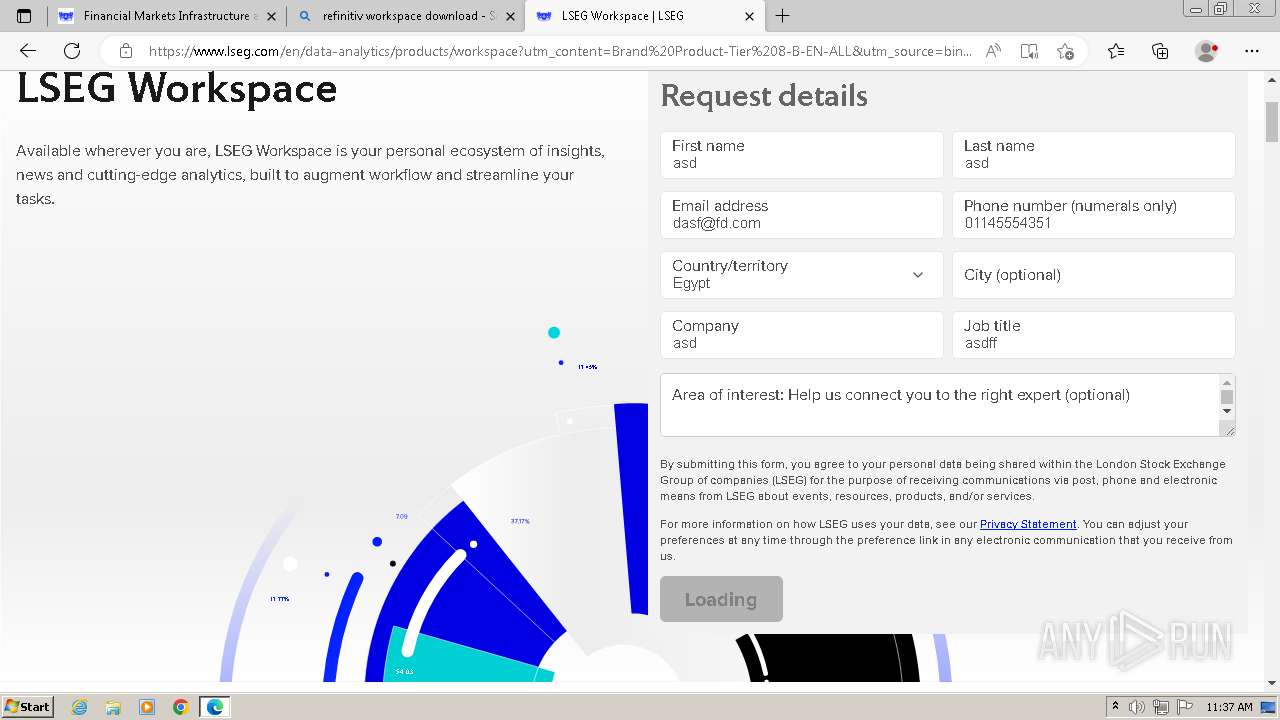Open a new tab with plus icon
Image resolution: width=1280 pixels, height=720 pixels.
coord(783,16)
